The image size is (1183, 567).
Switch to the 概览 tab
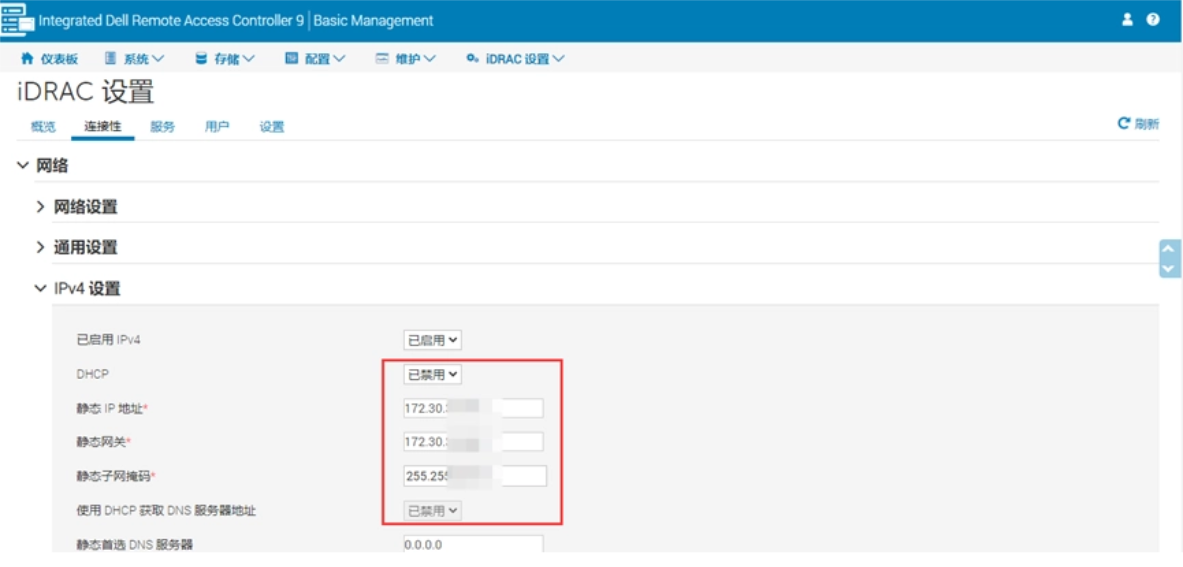click(43, 127)
